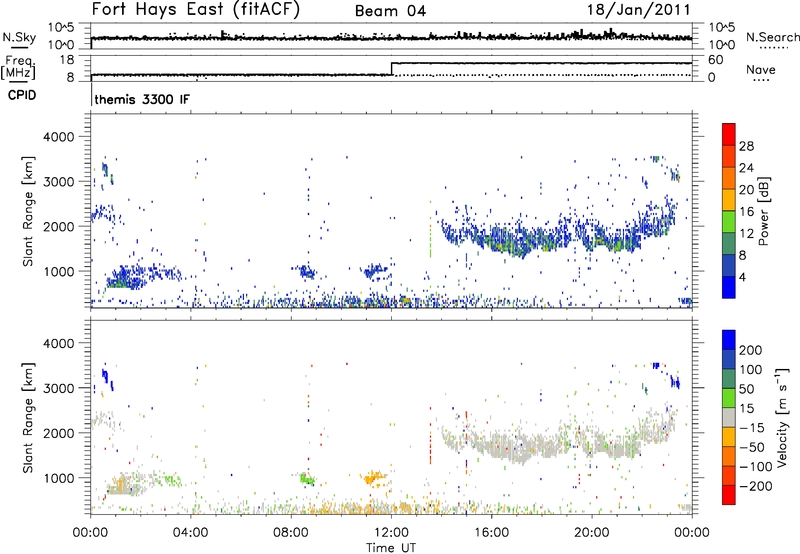Select '4000' tick in the power panel
800x554 pixels.
click(59, 137)
